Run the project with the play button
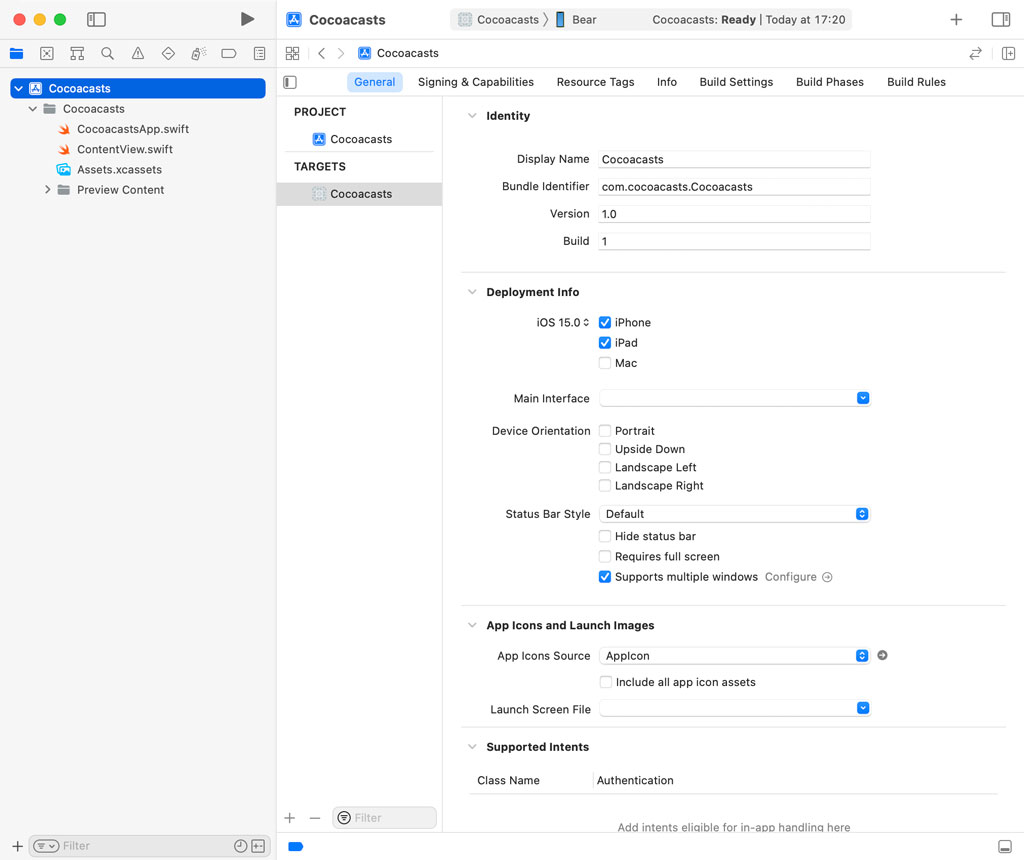The height and width of the screenshot is (860, 1024). (x=247, y=18)
